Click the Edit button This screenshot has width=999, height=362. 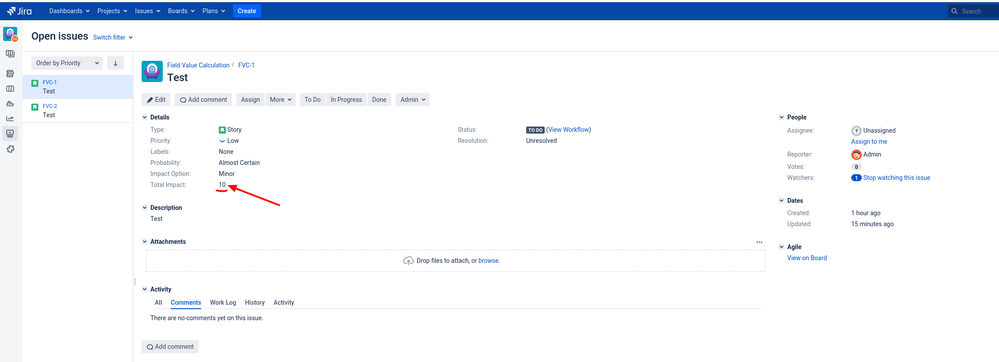(x=156, y=100)
